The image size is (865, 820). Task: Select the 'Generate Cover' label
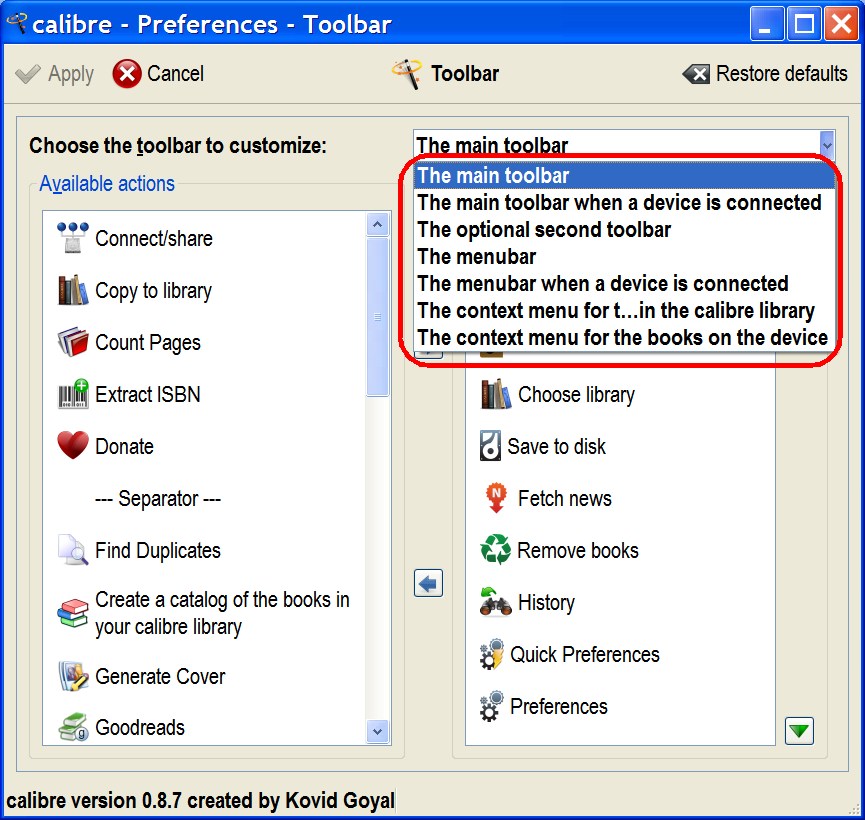(x=161, y=677)
